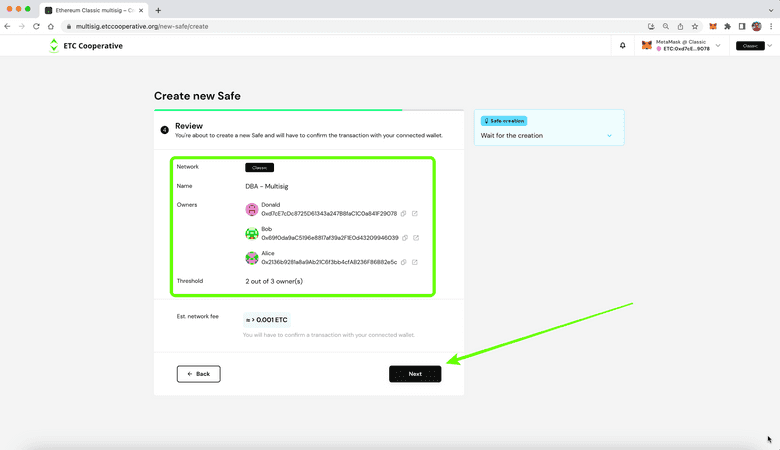Toggle the browser side panel
The height and width of the screenshot is (450, 780).
click(x=742, y=26)
